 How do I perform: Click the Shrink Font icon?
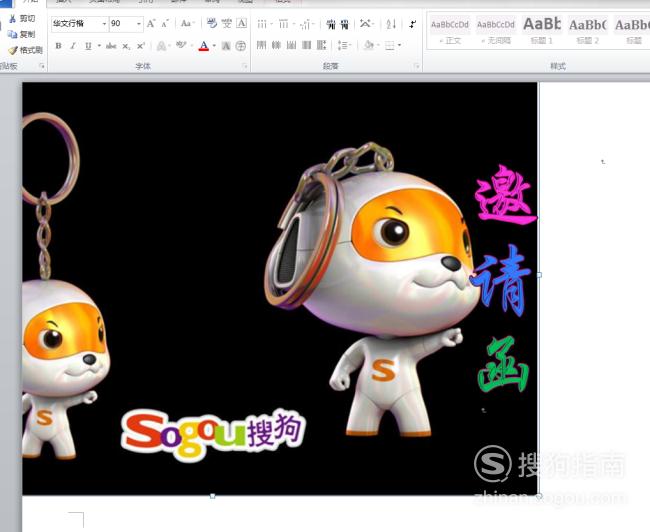click(165, 24)
